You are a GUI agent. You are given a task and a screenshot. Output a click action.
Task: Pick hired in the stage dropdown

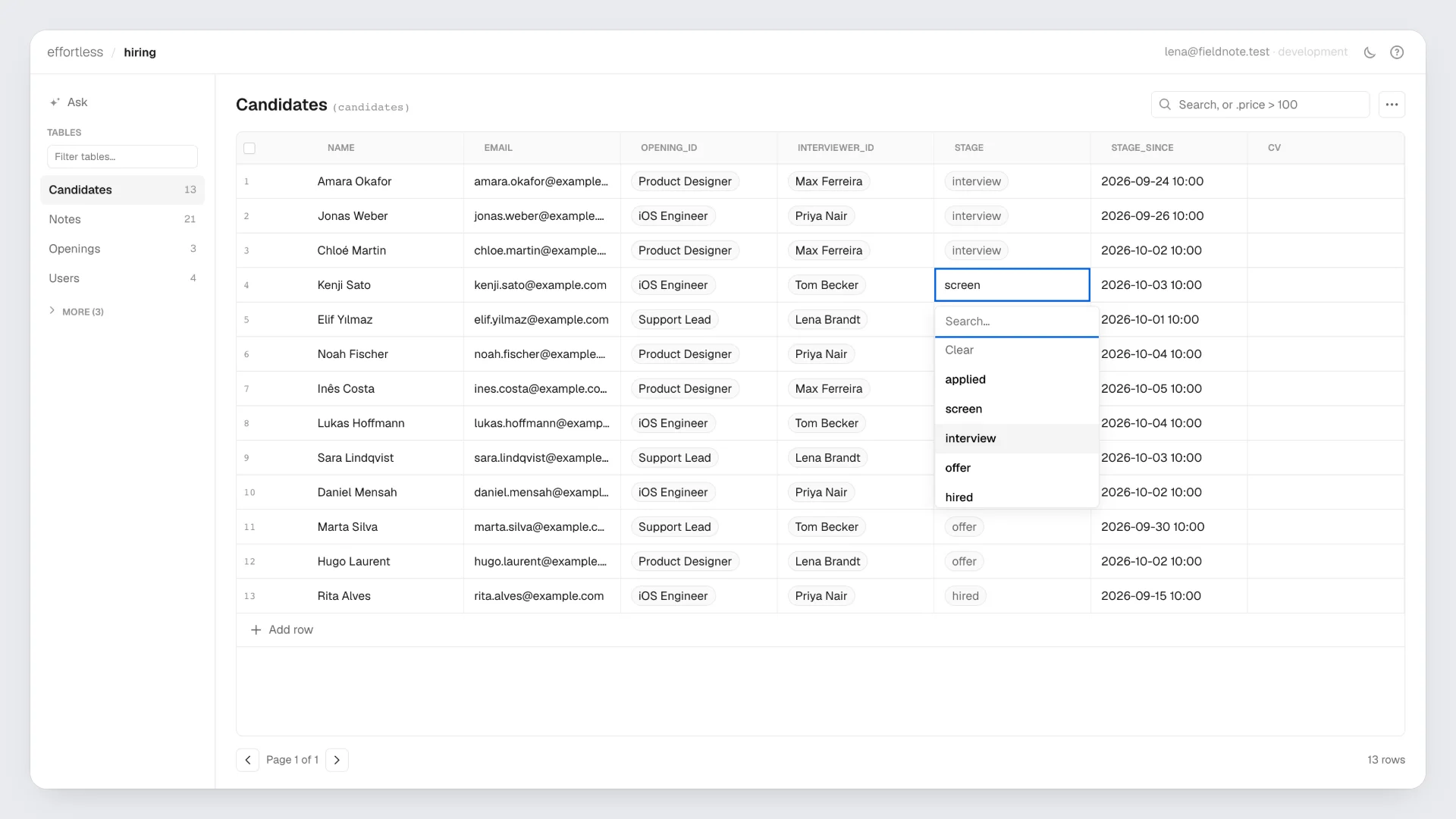click(x=1017, y=496)
